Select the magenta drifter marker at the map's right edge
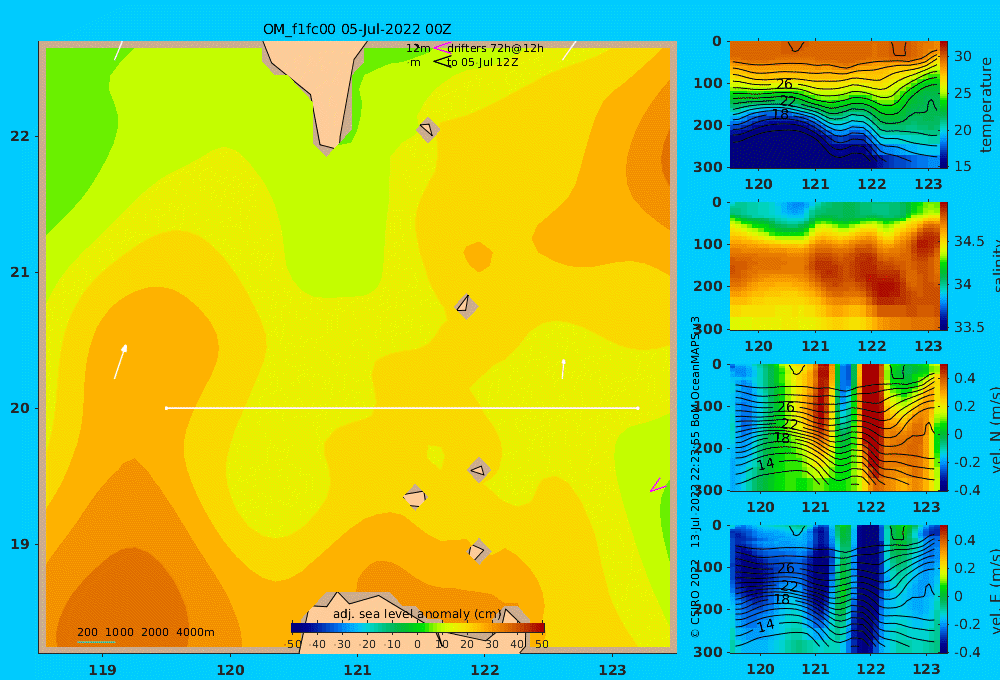1000x680 pixels. [658, 485]
